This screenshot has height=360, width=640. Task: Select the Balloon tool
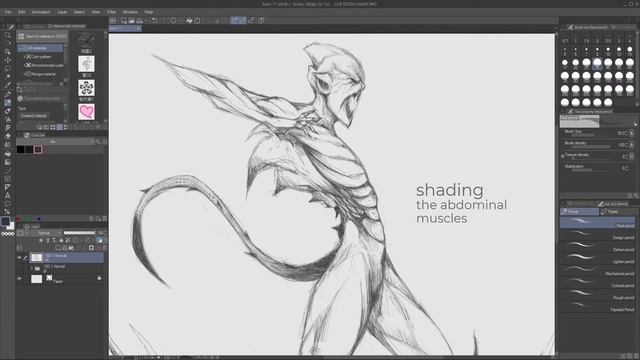tap(7, 204)
